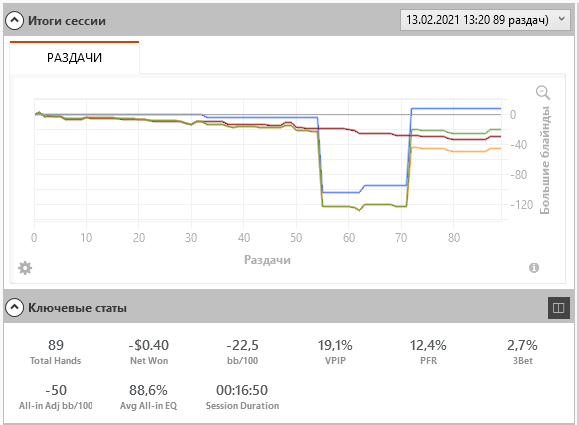Select the 3Bet stat
Screen dimensions: 579x425
click(522, 352)
